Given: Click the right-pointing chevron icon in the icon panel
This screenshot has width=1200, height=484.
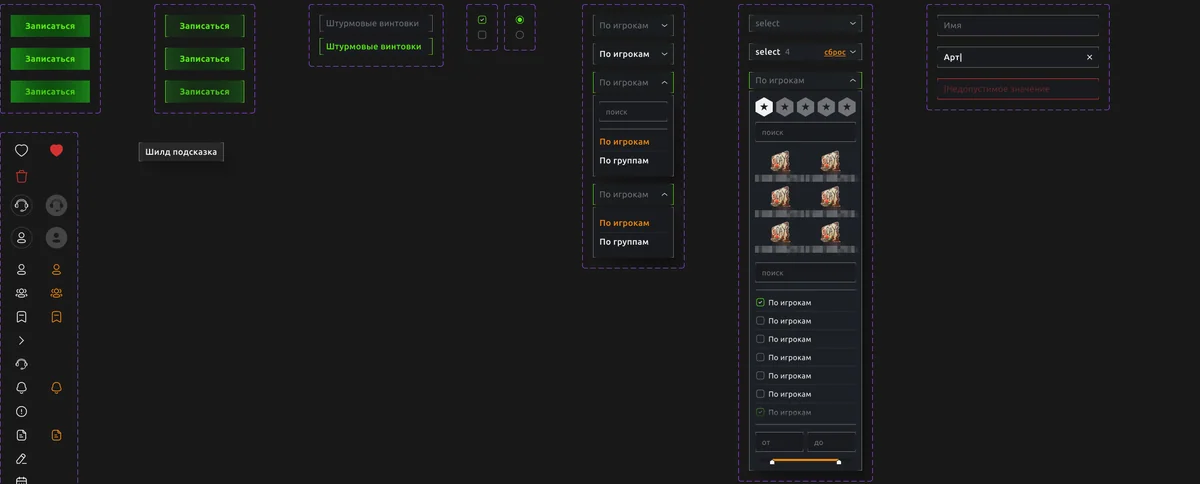Looking at the screenshot, I should [x=22, y=341].
